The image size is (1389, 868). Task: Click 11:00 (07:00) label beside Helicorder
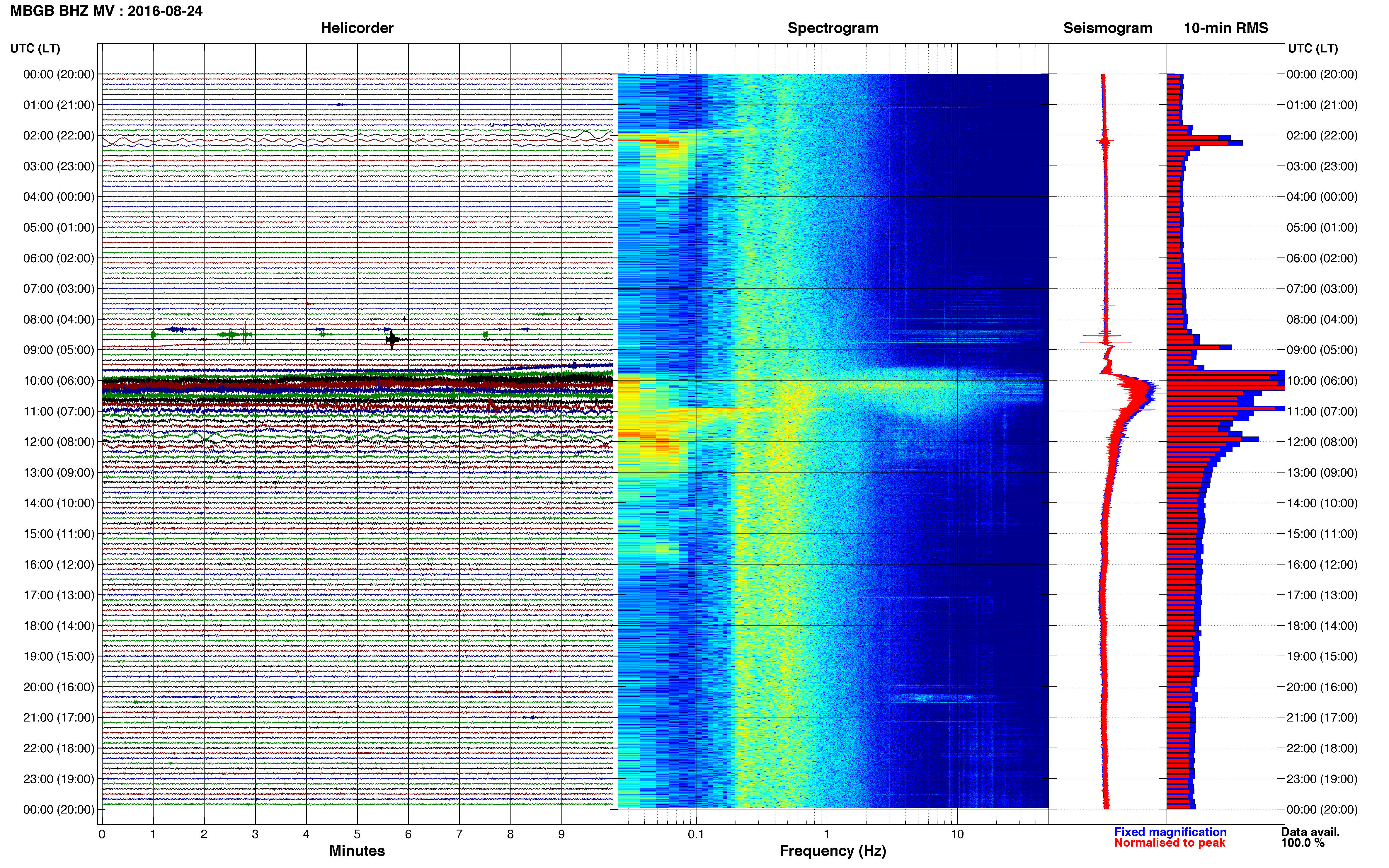pos(59,412)
